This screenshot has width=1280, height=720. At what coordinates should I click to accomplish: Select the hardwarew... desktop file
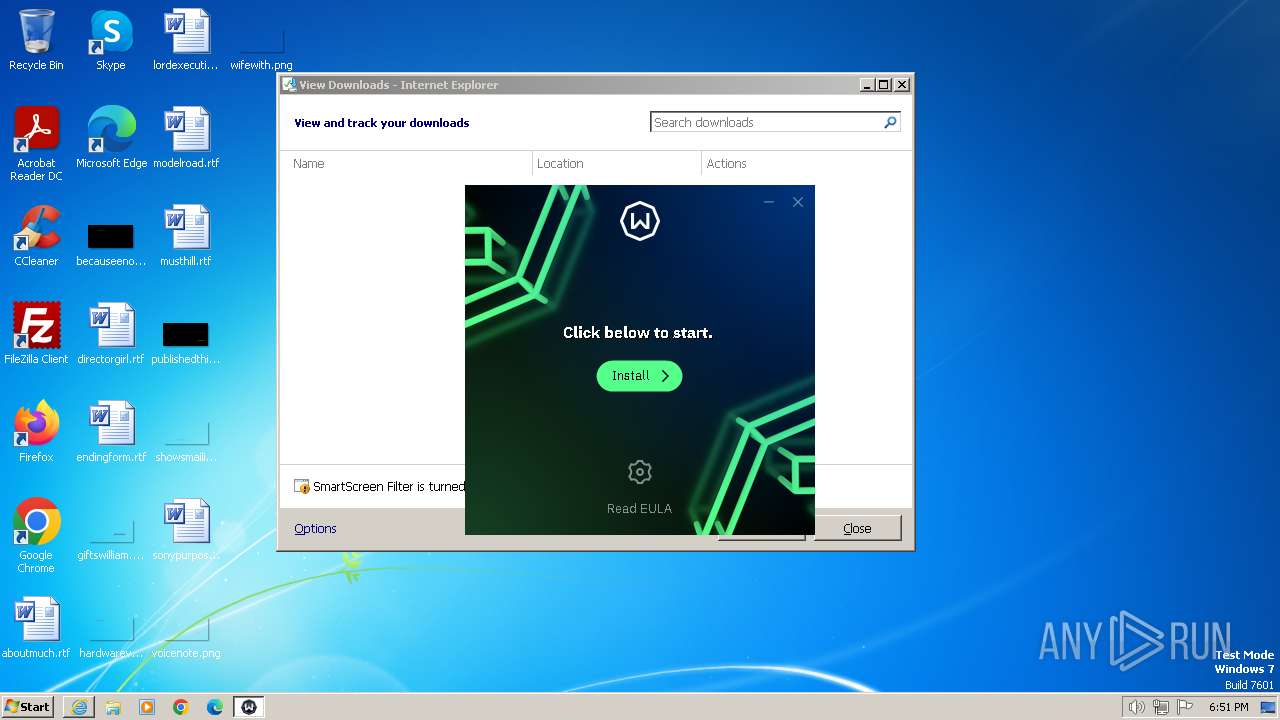click(111, 636)
